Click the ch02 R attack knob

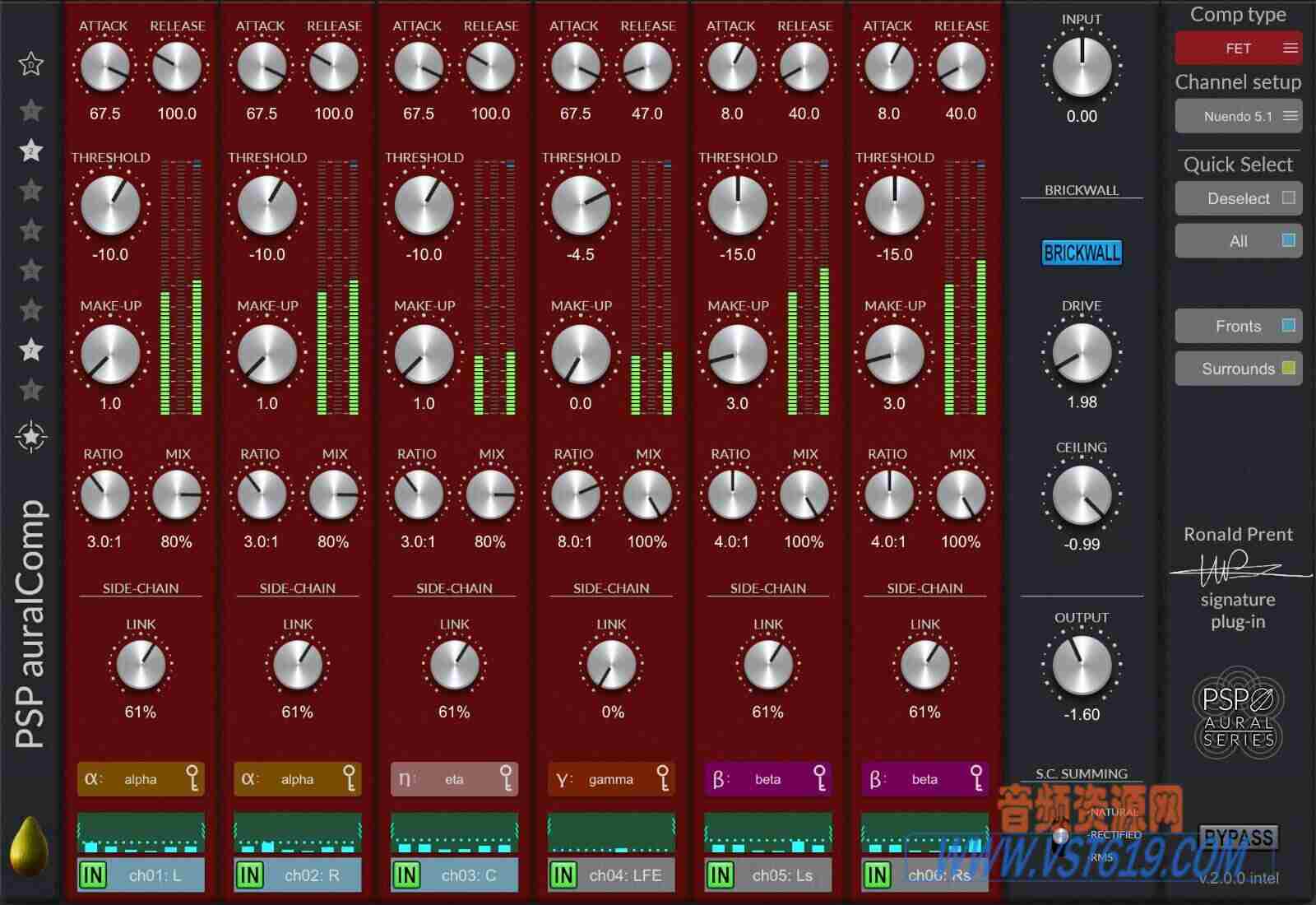[262, 67]
